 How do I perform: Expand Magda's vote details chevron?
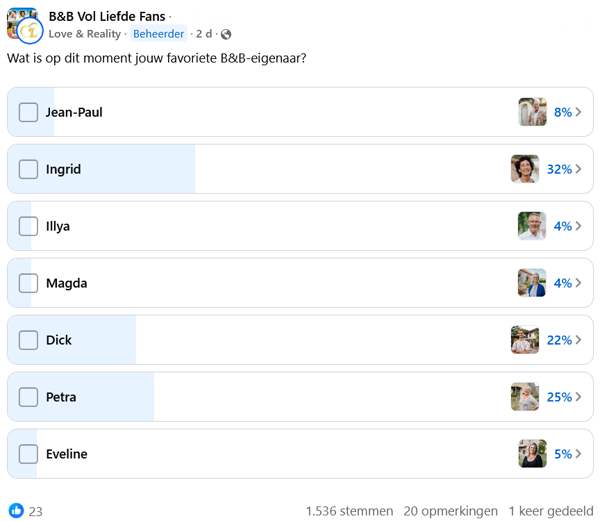pos(579,283)
